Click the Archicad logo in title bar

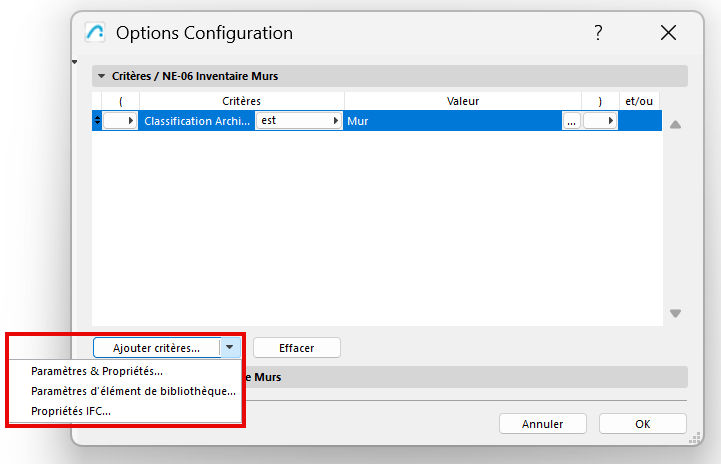coord(95,33)
